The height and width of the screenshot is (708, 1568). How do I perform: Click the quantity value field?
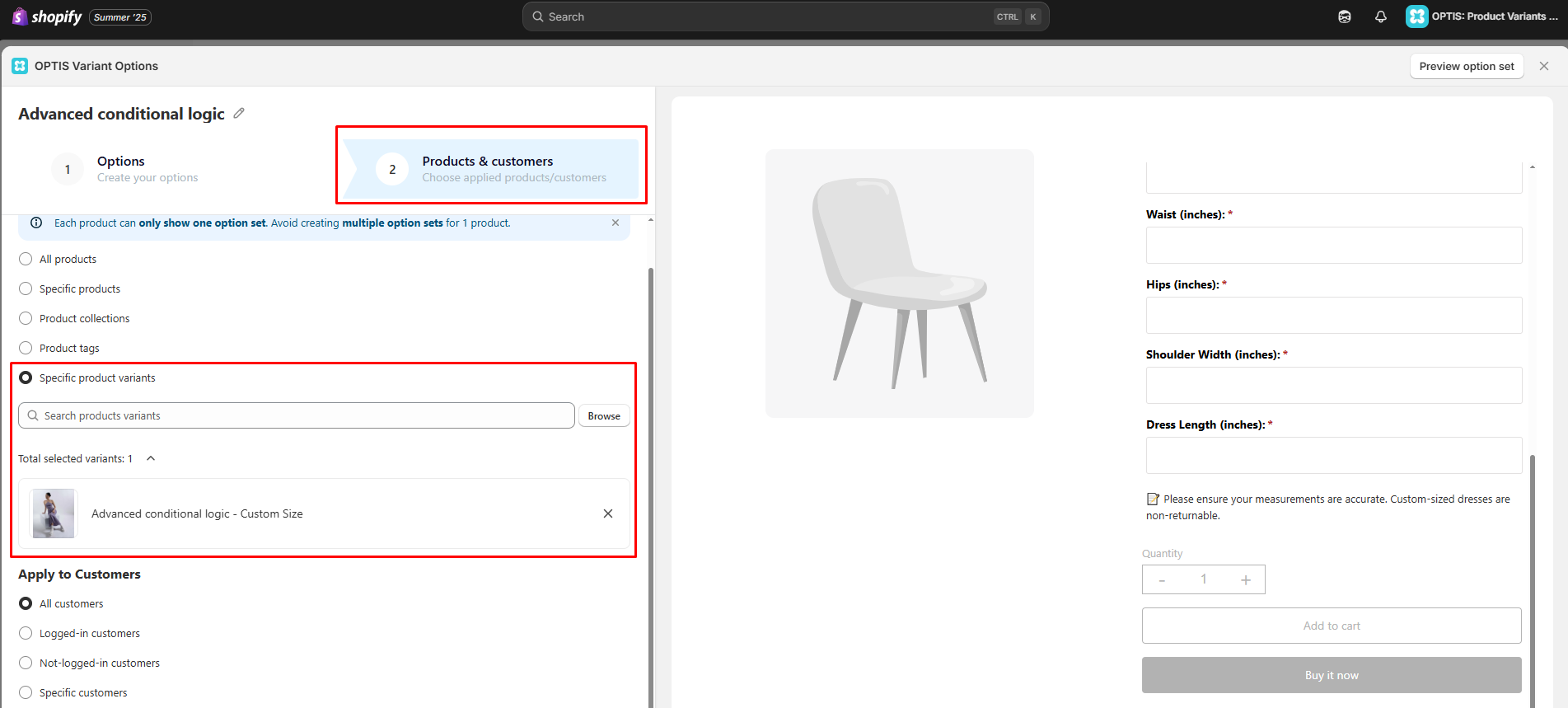click(x=1204, y=579)
